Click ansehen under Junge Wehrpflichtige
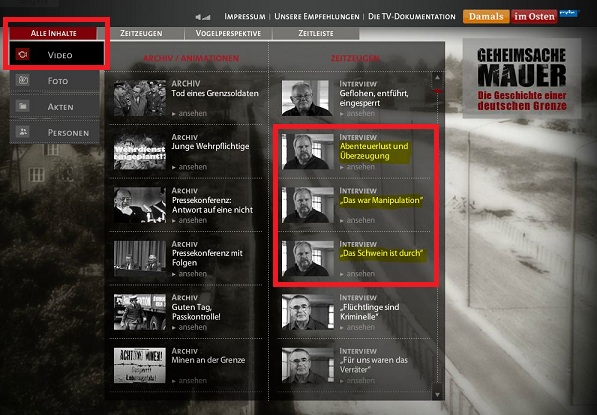 coord(190,167)
